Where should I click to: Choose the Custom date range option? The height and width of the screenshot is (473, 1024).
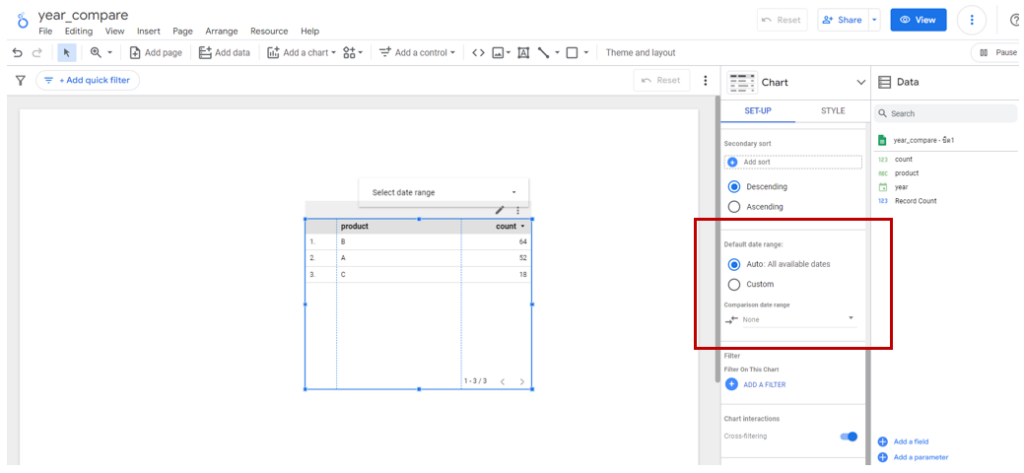coord(734,284)
